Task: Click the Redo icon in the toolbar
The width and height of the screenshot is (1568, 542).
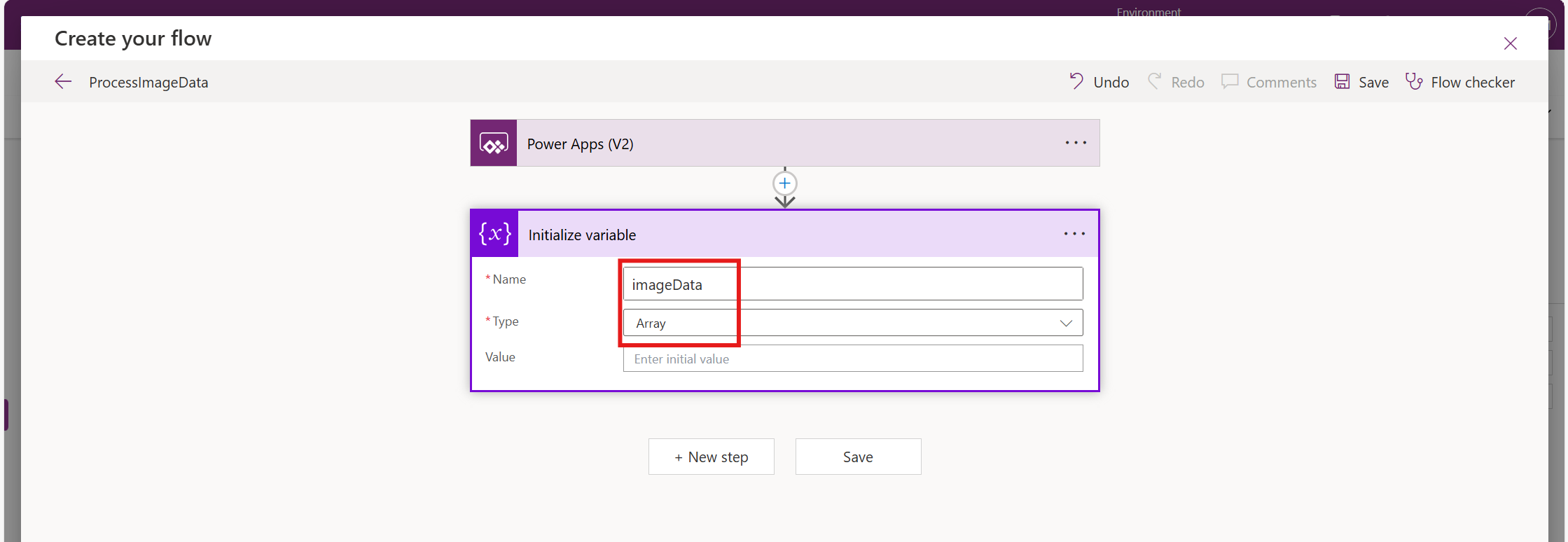Action: 1155,82
